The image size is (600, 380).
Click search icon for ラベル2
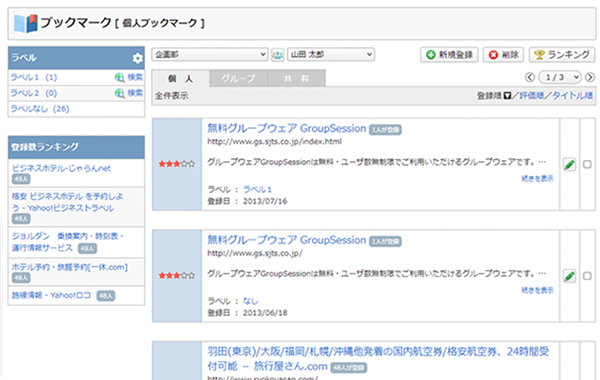point(119,93)
